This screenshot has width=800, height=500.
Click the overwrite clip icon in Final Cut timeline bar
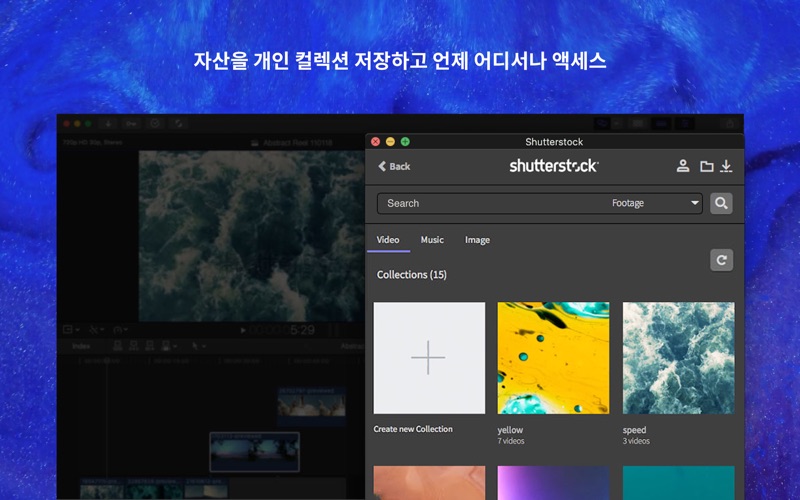(168, 346)
